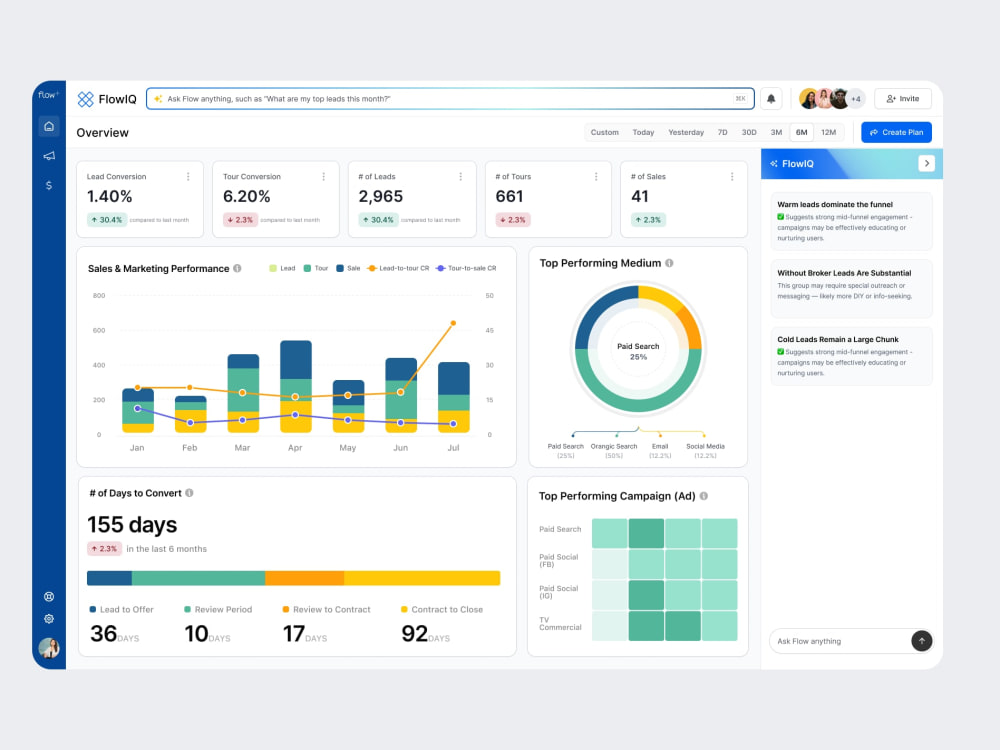Open Tour Conversion card options menu
Screen dimensions: 1000x750
tap(324, 177)
